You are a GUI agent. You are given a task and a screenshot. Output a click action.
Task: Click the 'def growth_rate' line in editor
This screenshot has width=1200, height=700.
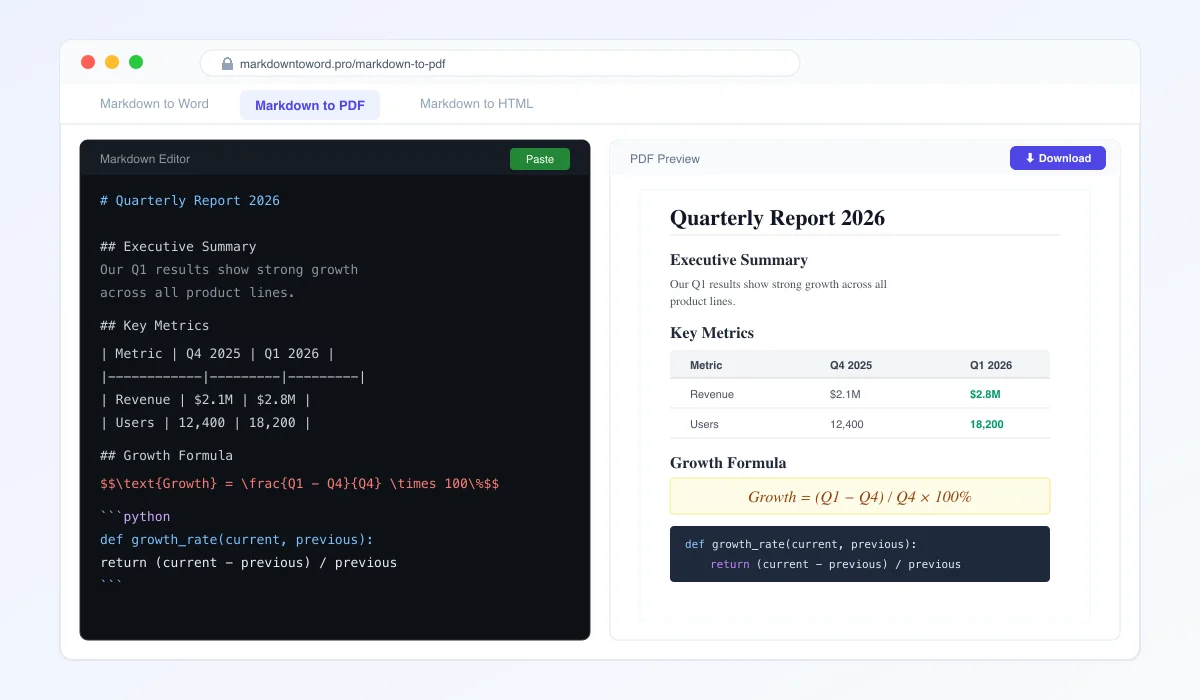click(236, 540)
